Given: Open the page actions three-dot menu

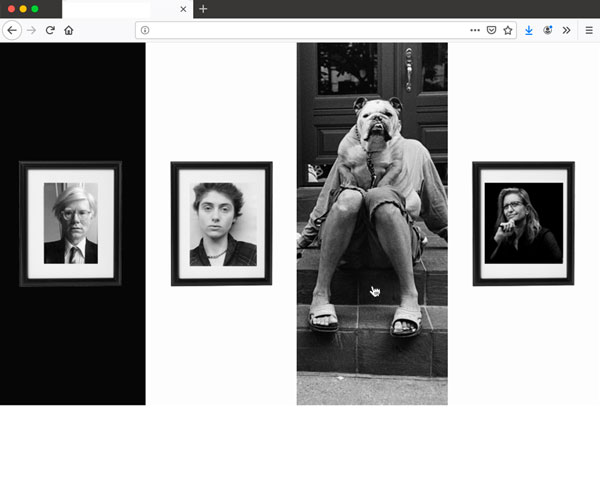Looking at the screenshot, I should coord(475,30).
